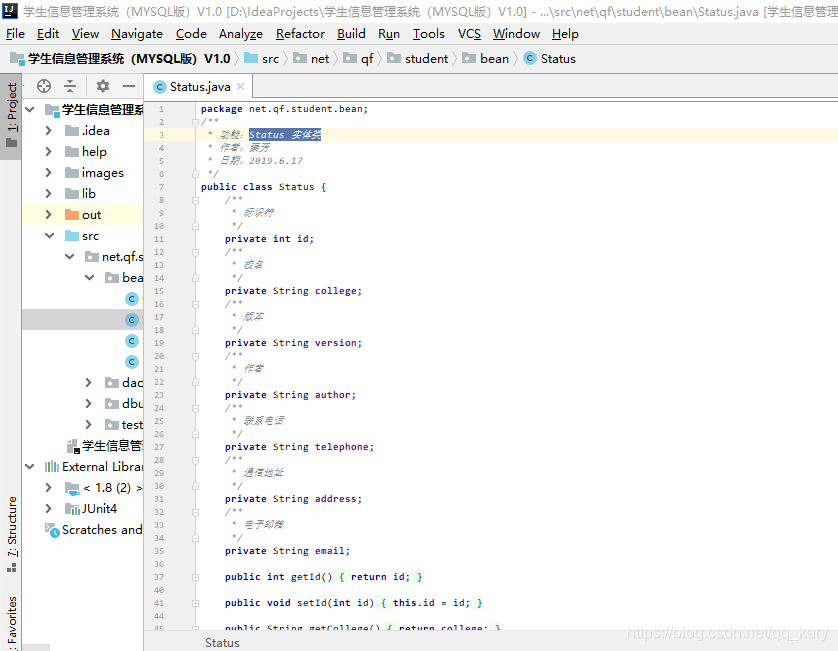Viewport: 838px width, 651px height.
Task: Expand the help folder
Action: pyautogui.click(x=49, y=152)
